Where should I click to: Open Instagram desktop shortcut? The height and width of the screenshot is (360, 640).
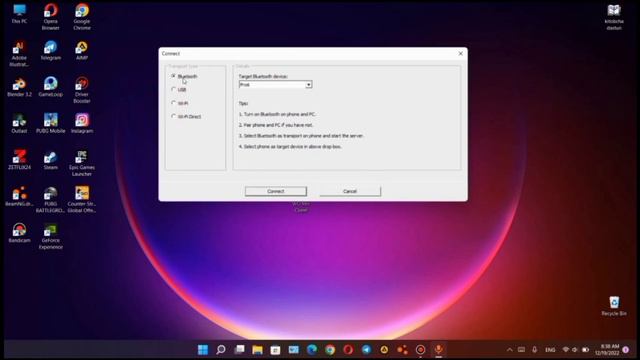[x=82, y=124]
